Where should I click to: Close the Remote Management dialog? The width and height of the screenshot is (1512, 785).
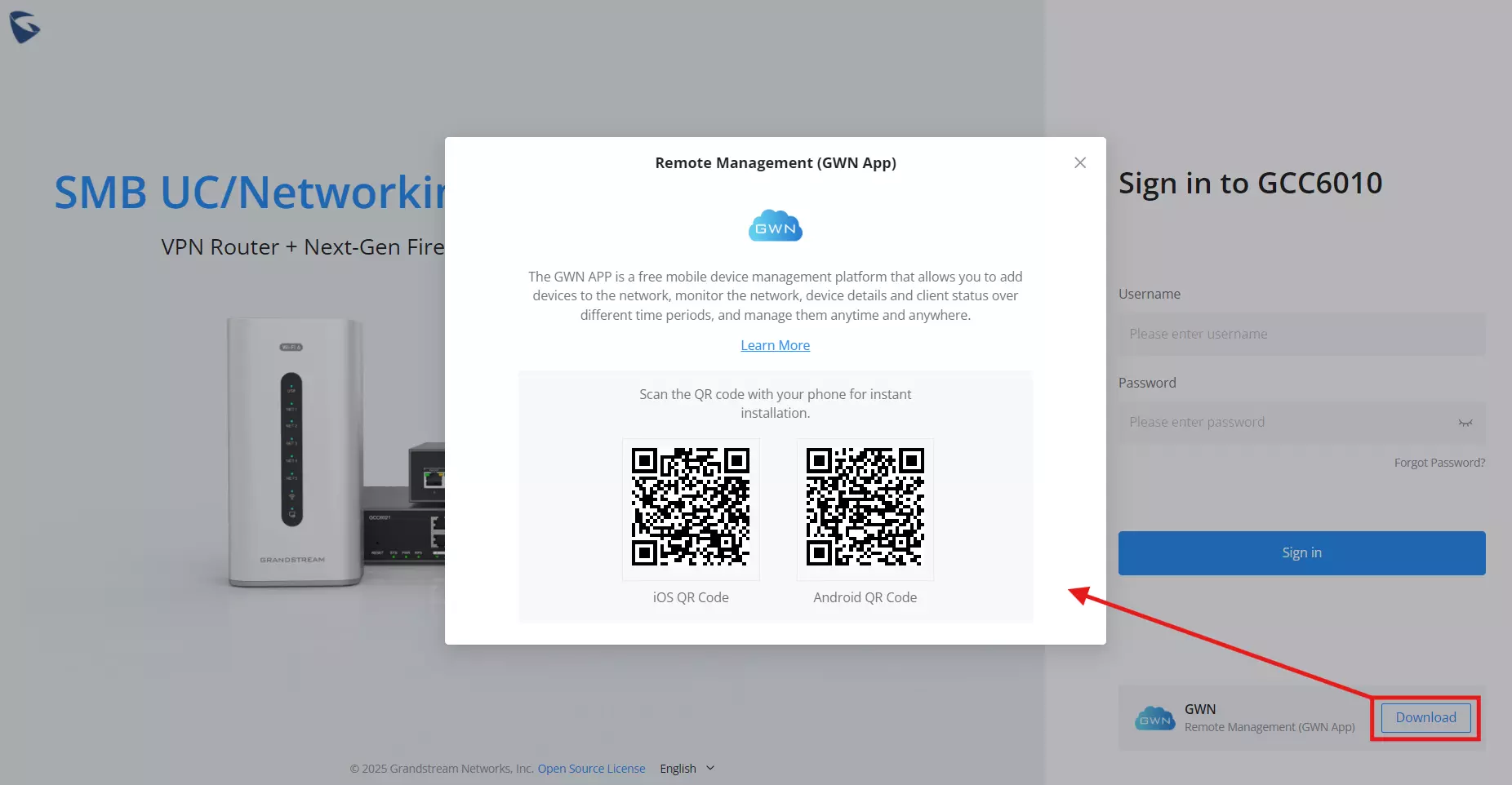1080,162
